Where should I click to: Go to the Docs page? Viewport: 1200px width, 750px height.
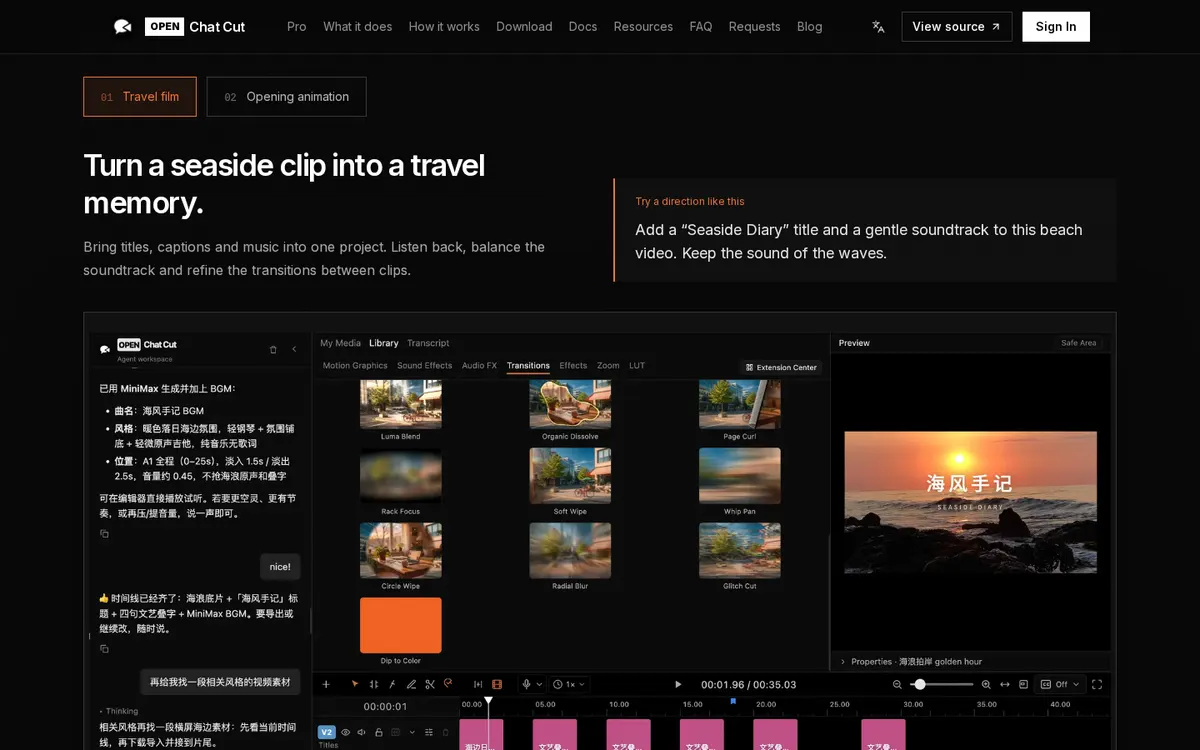[583, 27]
